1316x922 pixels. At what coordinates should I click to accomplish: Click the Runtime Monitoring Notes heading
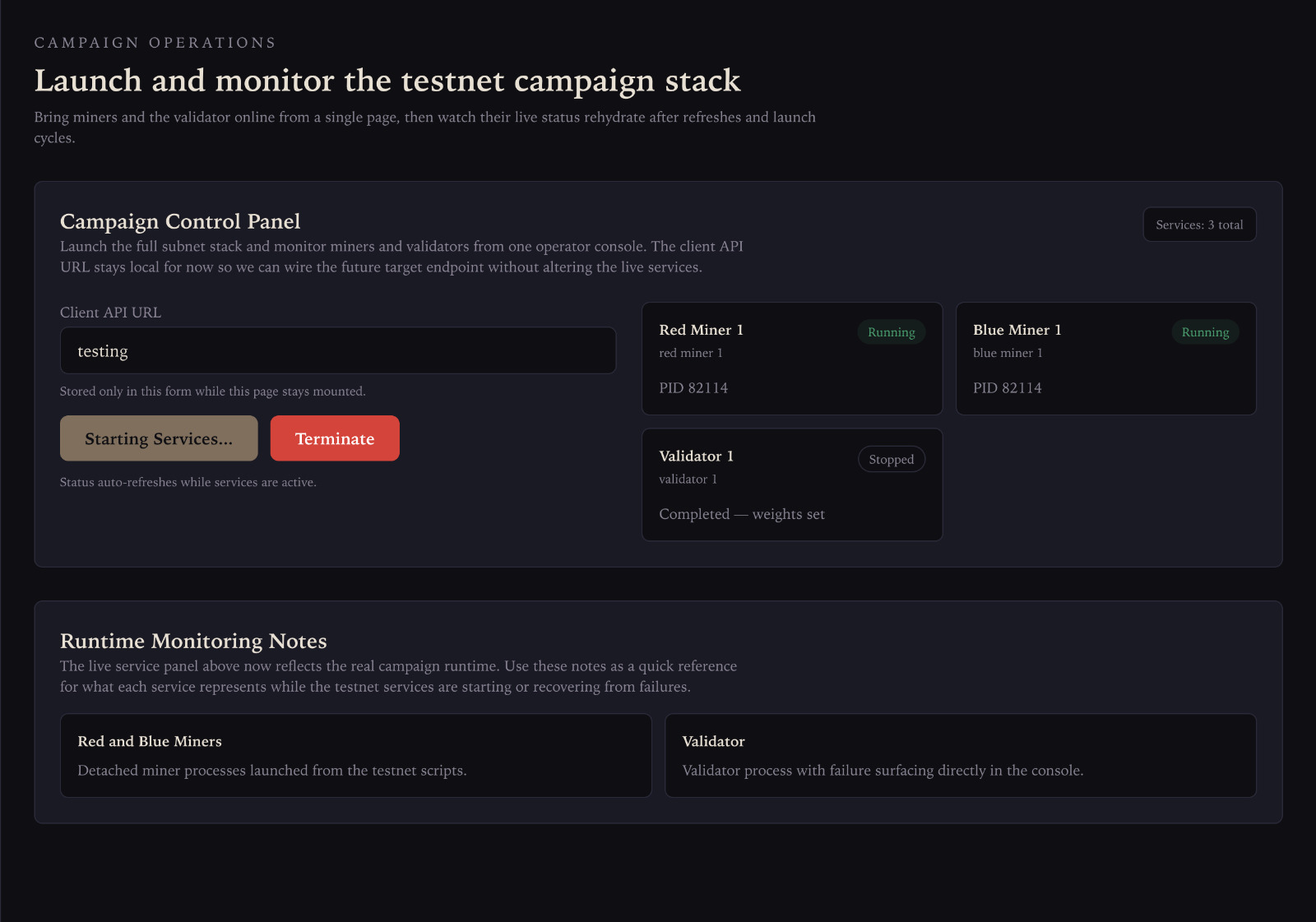pos(193,641)
